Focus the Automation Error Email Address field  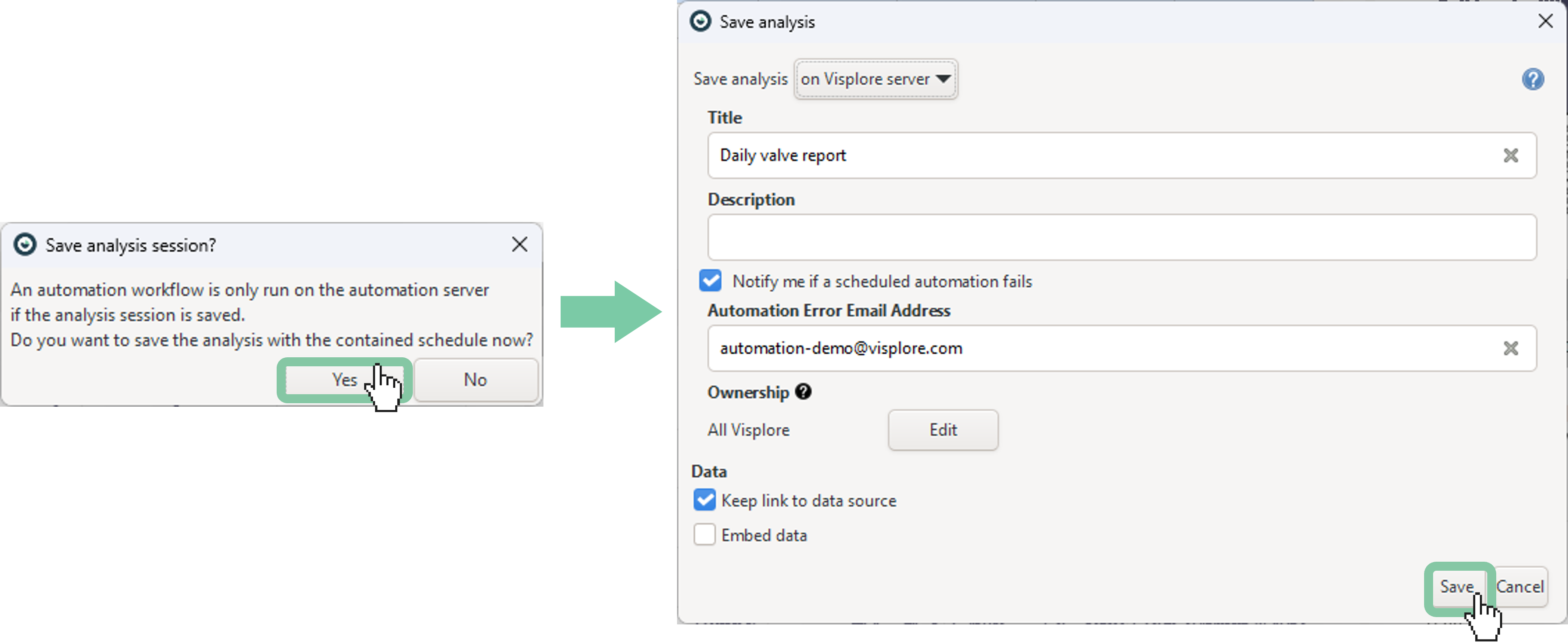1095,348
